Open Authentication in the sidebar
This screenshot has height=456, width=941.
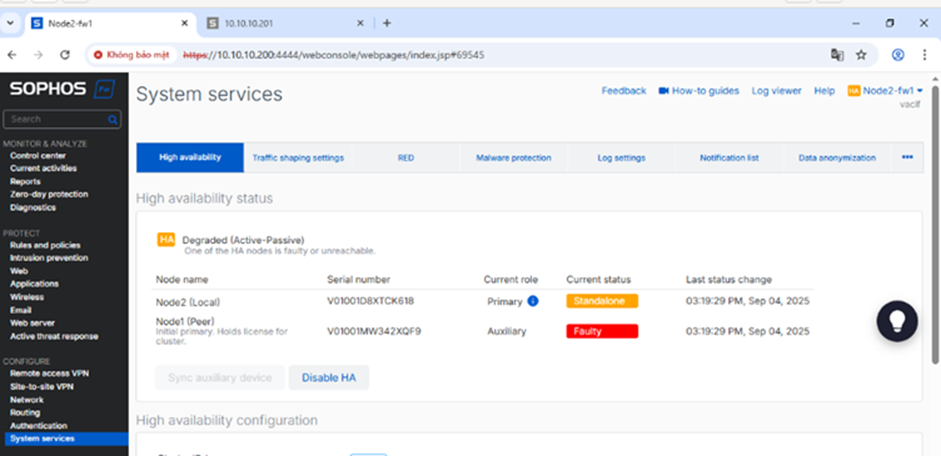[38, 426]
